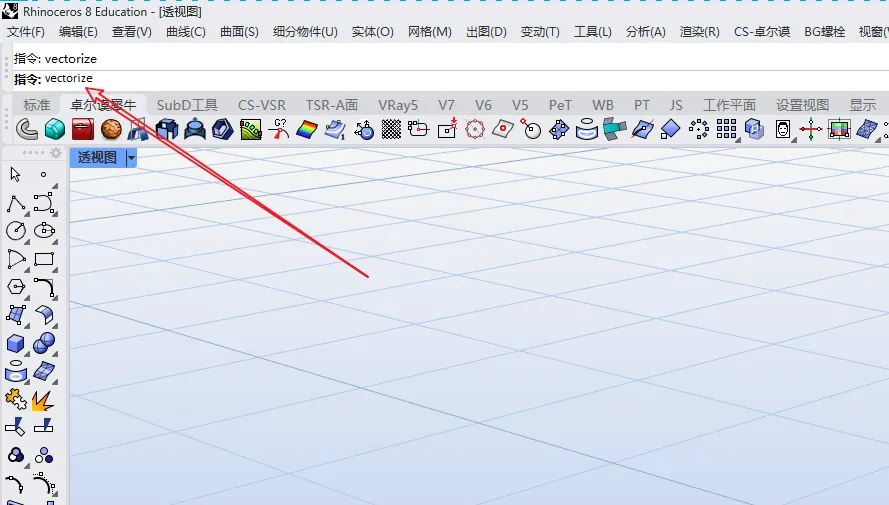This screenshot has width=889, height=505.
Task: Pick the Fillet surface tool
Action: point(44,315)
